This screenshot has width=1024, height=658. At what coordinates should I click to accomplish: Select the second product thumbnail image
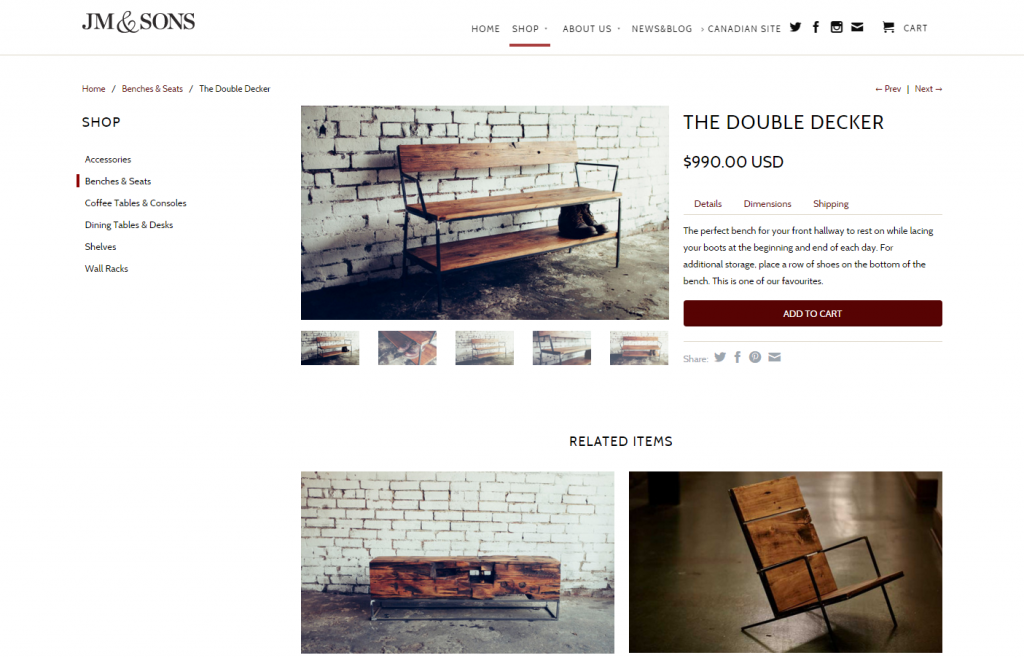click(407, 348)
